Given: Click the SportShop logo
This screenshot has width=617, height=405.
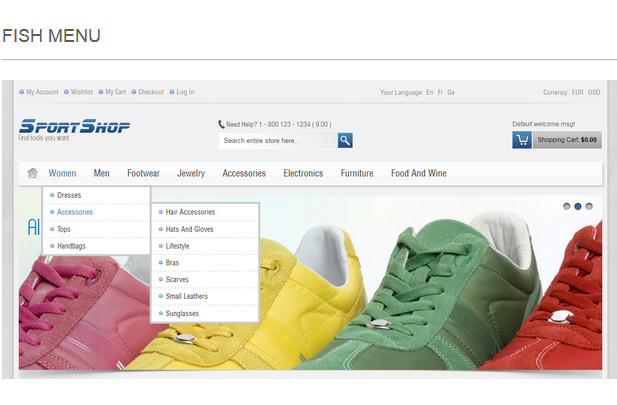Looking at the screenshot, I should (x=74, y=127).
